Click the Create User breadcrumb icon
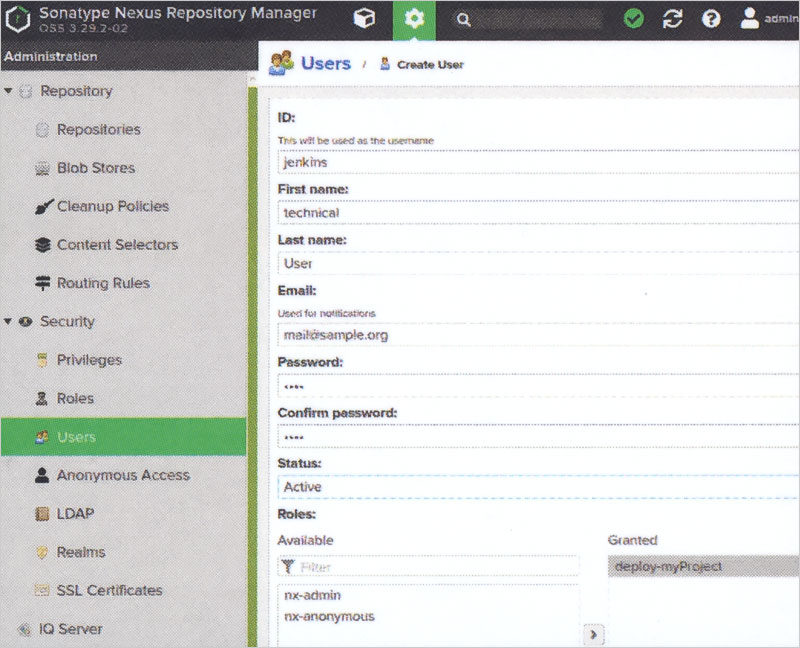The width and height of the screenshot is (800, 648). click(x=385, y=64)
